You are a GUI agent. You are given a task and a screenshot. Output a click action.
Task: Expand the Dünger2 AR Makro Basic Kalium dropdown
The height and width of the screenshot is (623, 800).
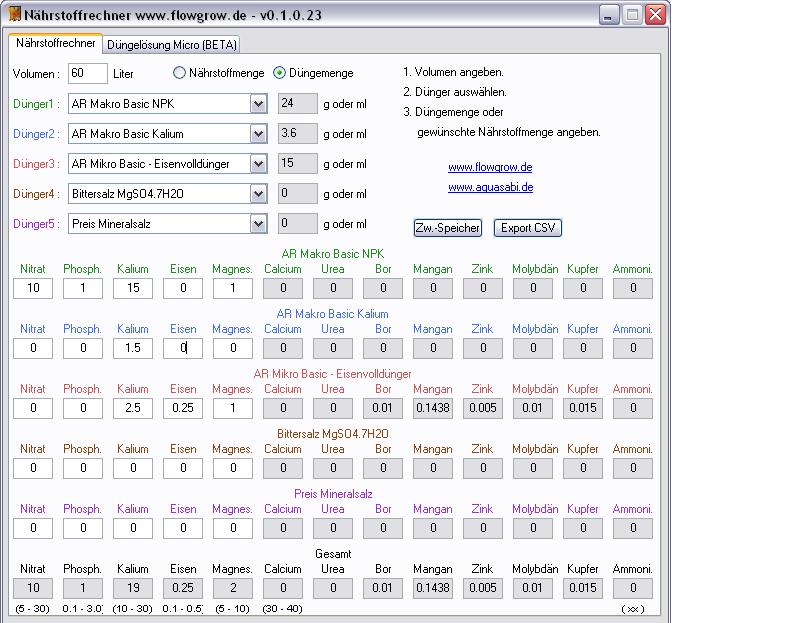pos(258,134)
